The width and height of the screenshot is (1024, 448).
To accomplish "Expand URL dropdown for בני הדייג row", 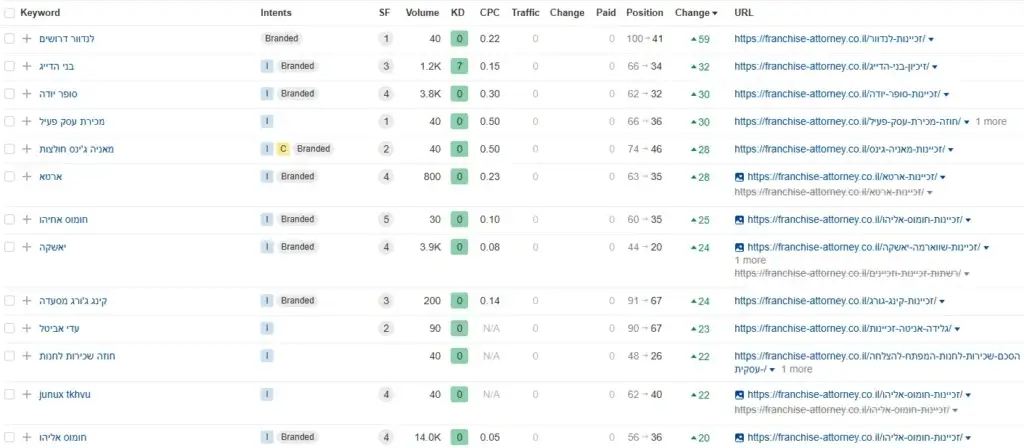I will coord(935,67).
